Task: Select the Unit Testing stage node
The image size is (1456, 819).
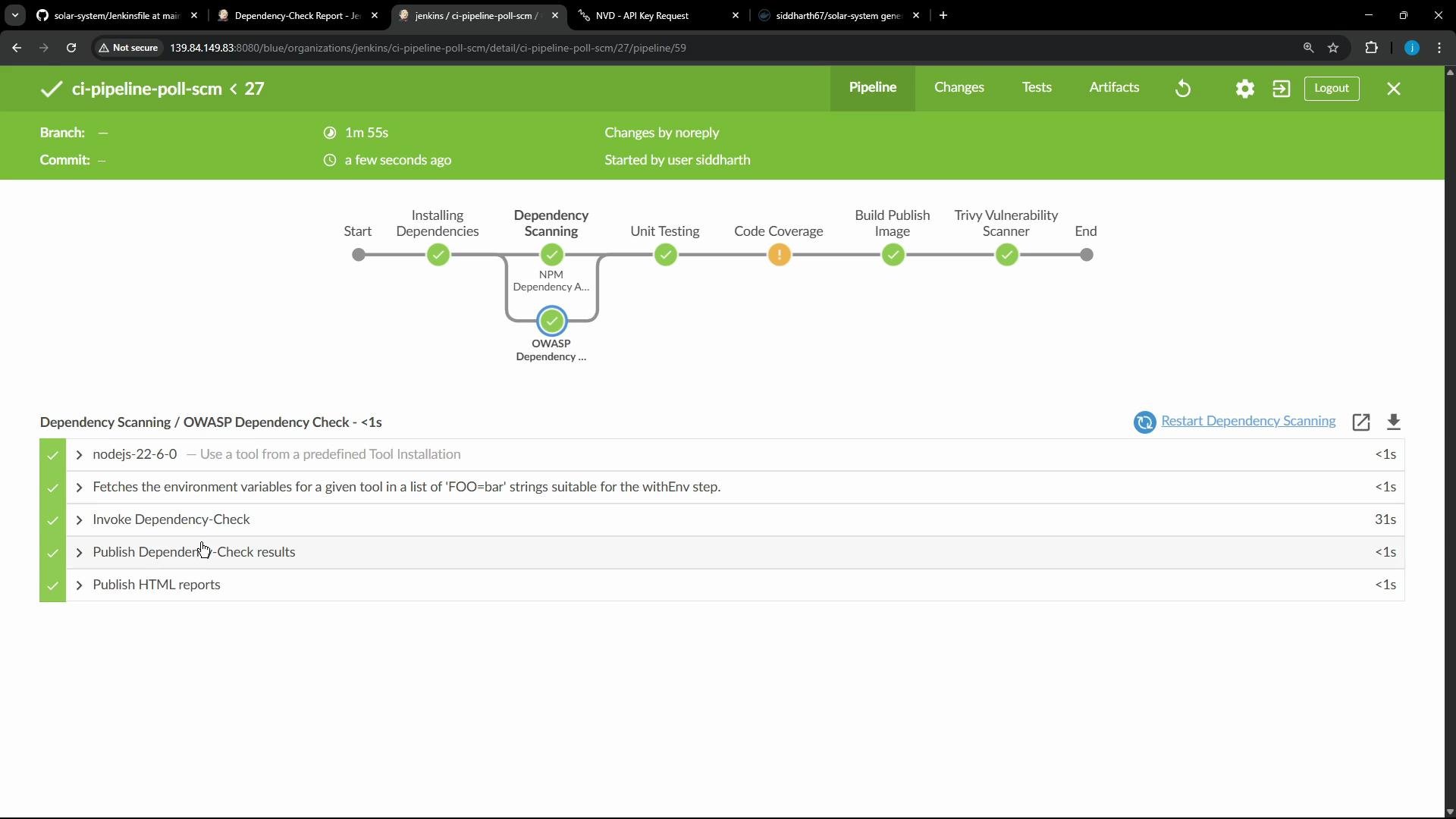Action: click(x=665, y=255)
